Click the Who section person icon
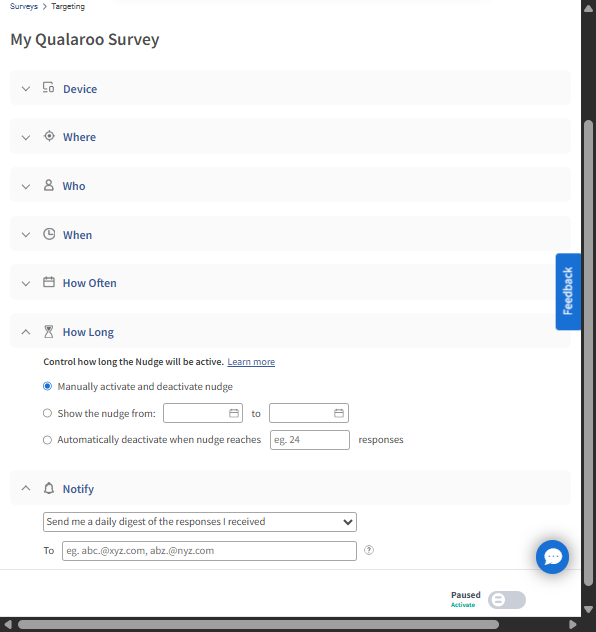The width and height of the screenshot is (596, 632). click(48, 185)
